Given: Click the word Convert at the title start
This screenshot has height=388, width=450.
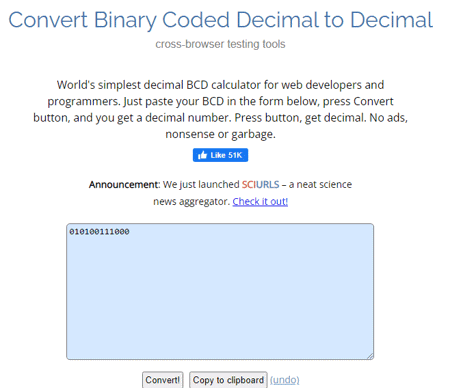Looking at the screenshot, I should click(48, 20).
